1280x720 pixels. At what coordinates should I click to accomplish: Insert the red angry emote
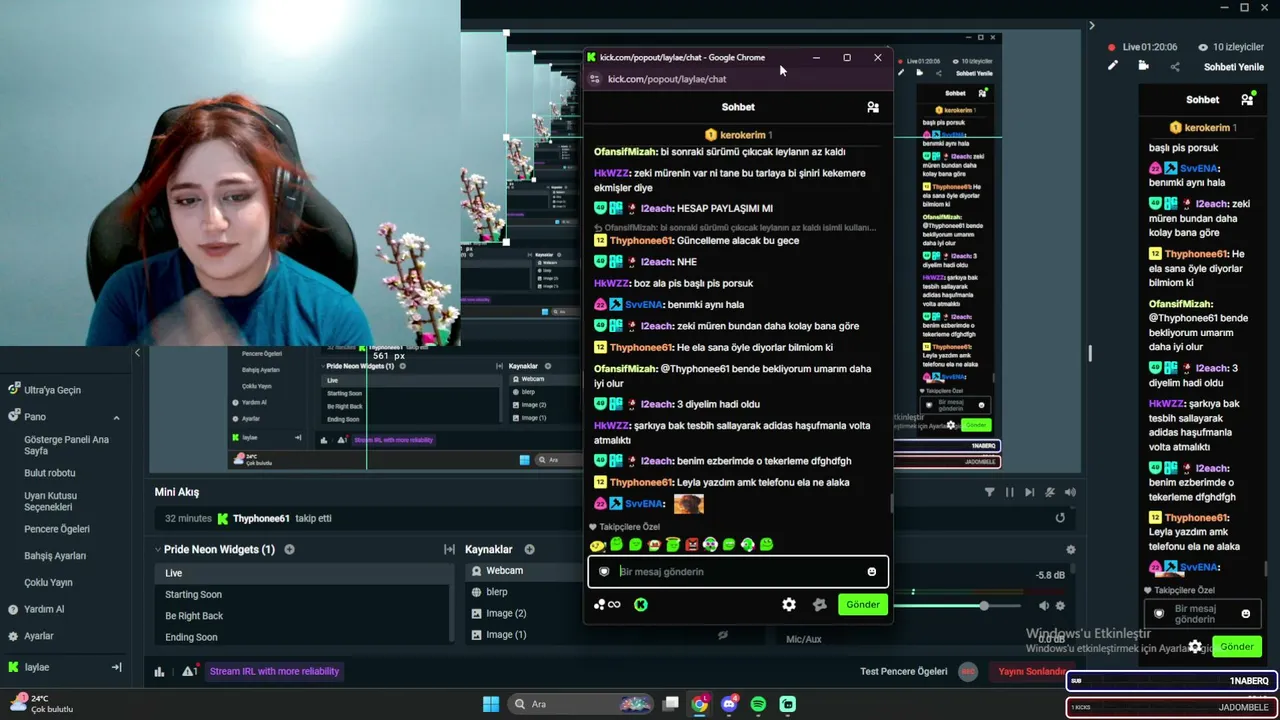691,545
